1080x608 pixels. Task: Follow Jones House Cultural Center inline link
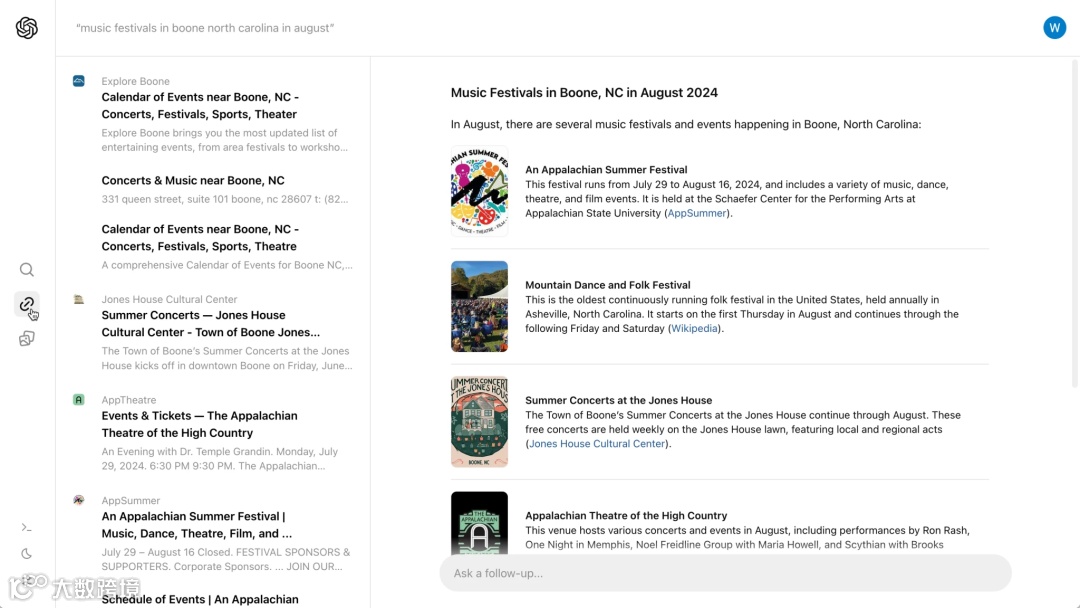(x=596, y=444)
